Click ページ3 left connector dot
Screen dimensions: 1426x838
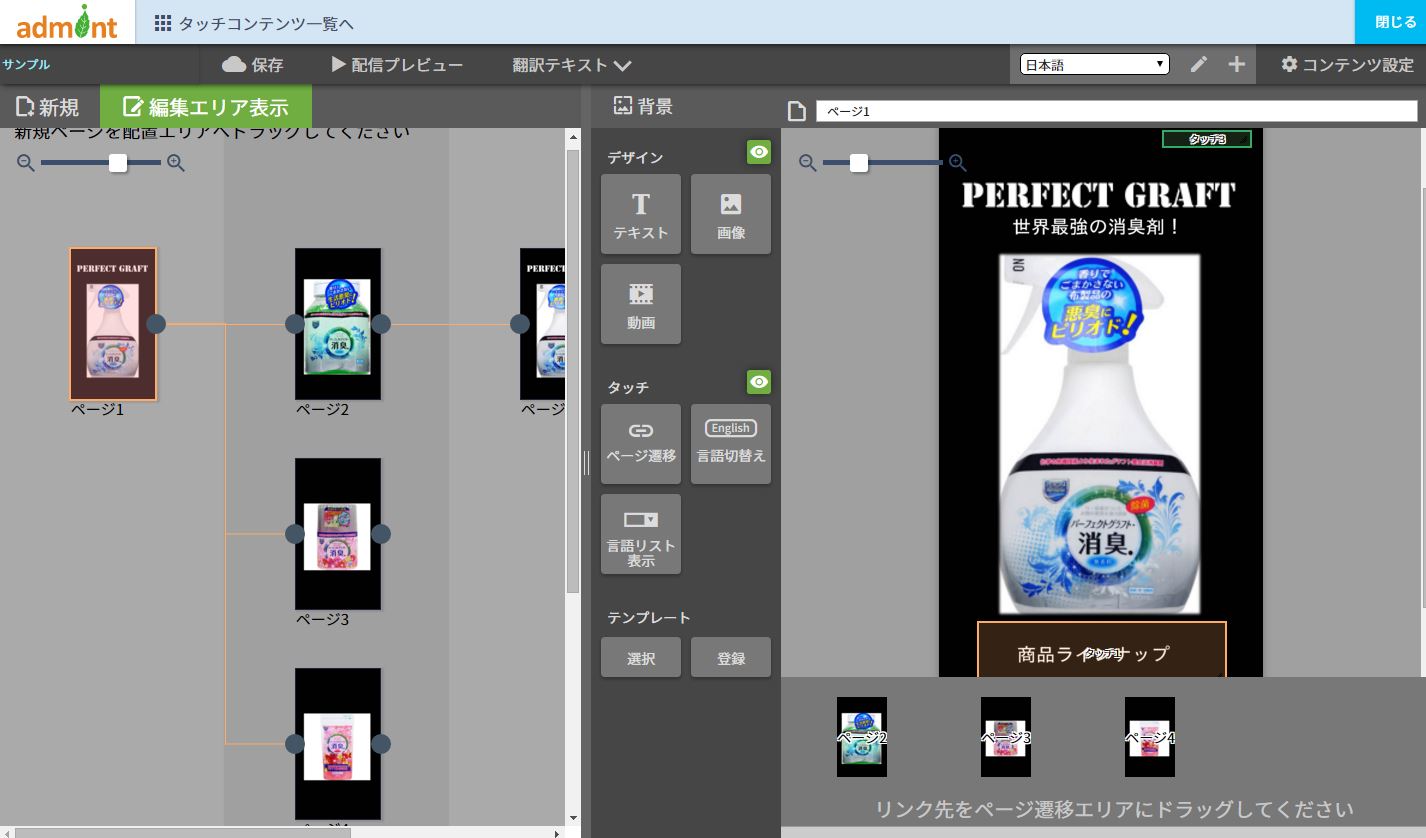point(294,534)
